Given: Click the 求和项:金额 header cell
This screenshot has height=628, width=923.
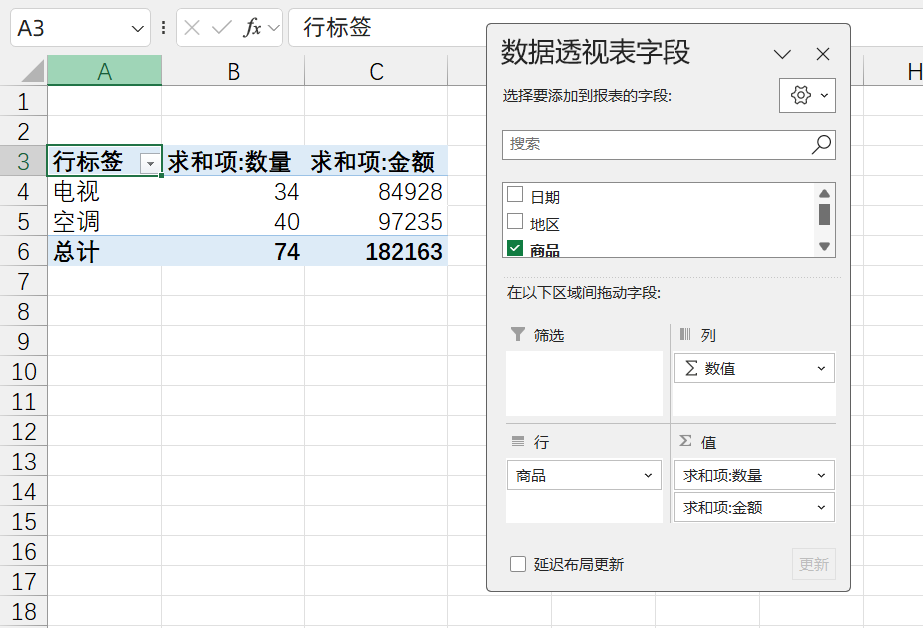Looking at the screenshot, I should tap(376, 161).
